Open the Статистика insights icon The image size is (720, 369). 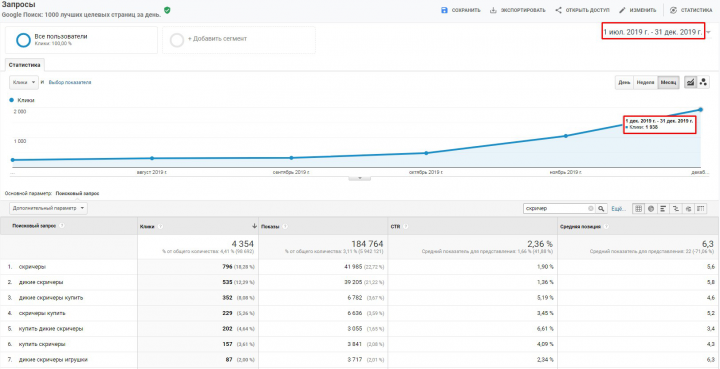click(673, 10)
